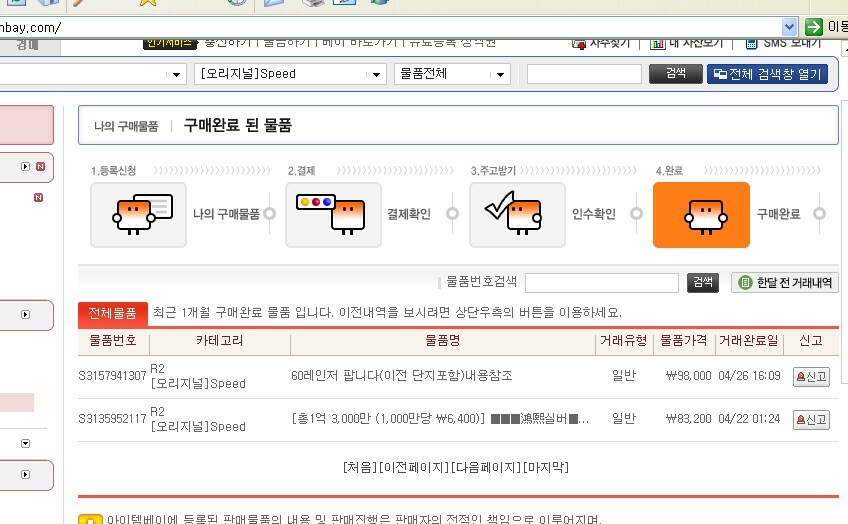Expand the first left sidebar menu arrow

coord(25,167)
